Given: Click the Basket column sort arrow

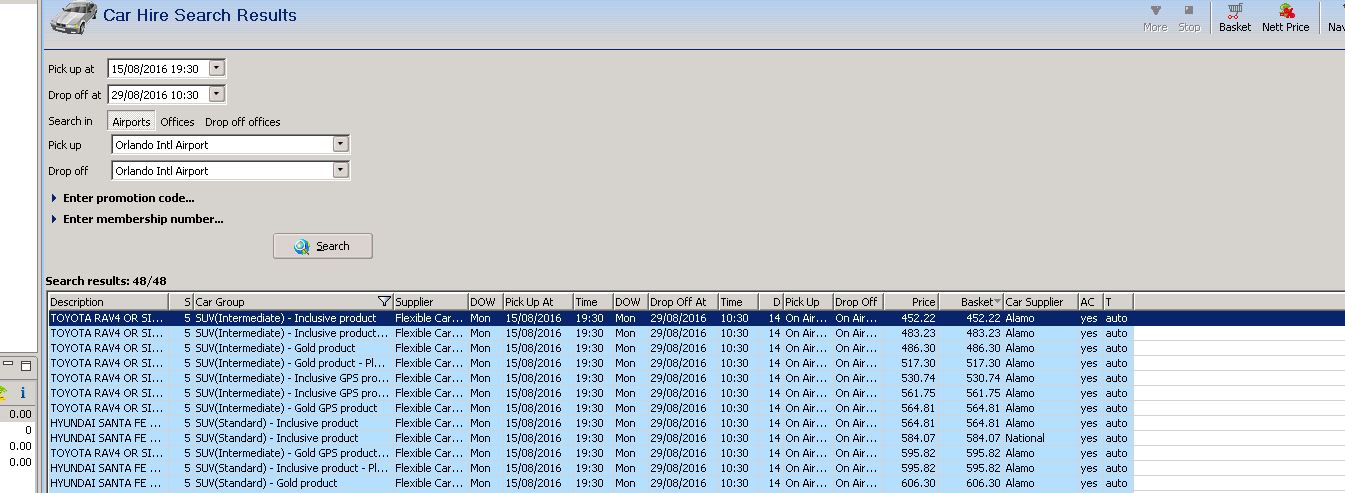Looking at the screenshot, I should coord(997,302).
